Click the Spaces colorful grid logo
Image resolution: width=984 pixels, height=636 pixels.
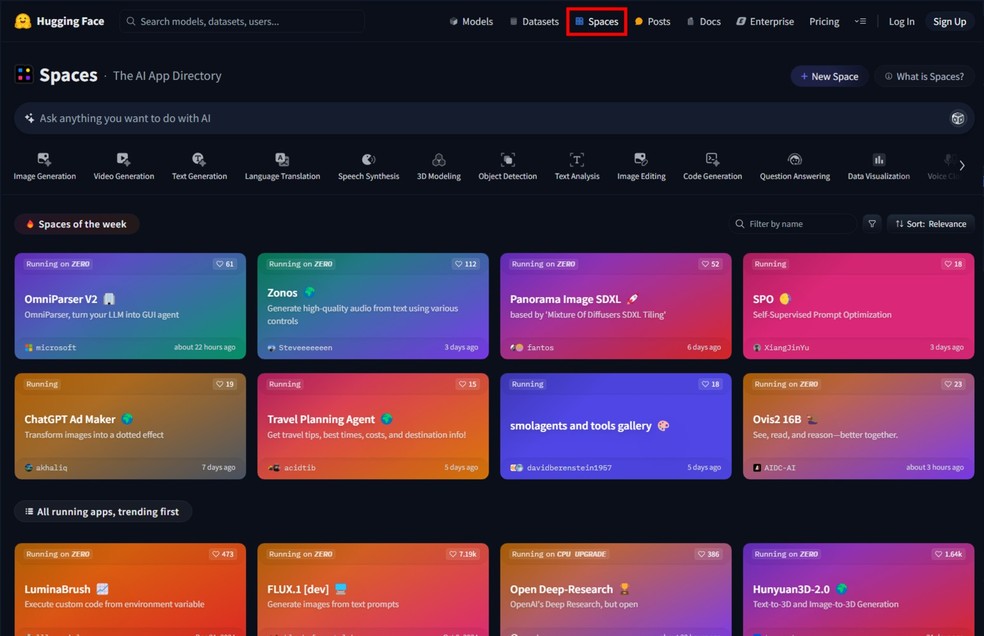(24, 75)
